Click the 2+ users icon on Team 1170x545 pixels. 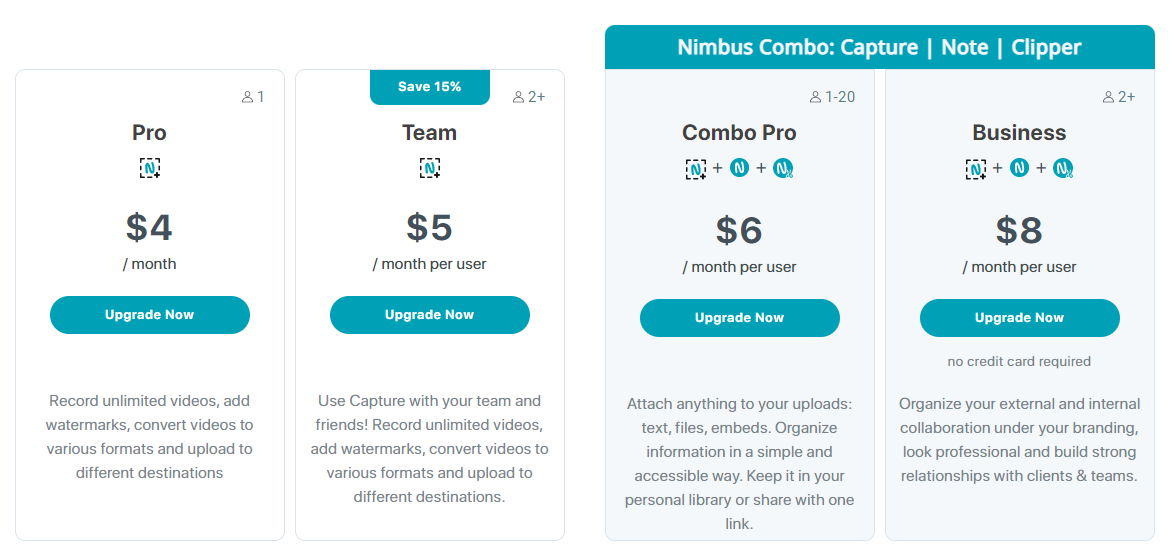click(519, 97)
